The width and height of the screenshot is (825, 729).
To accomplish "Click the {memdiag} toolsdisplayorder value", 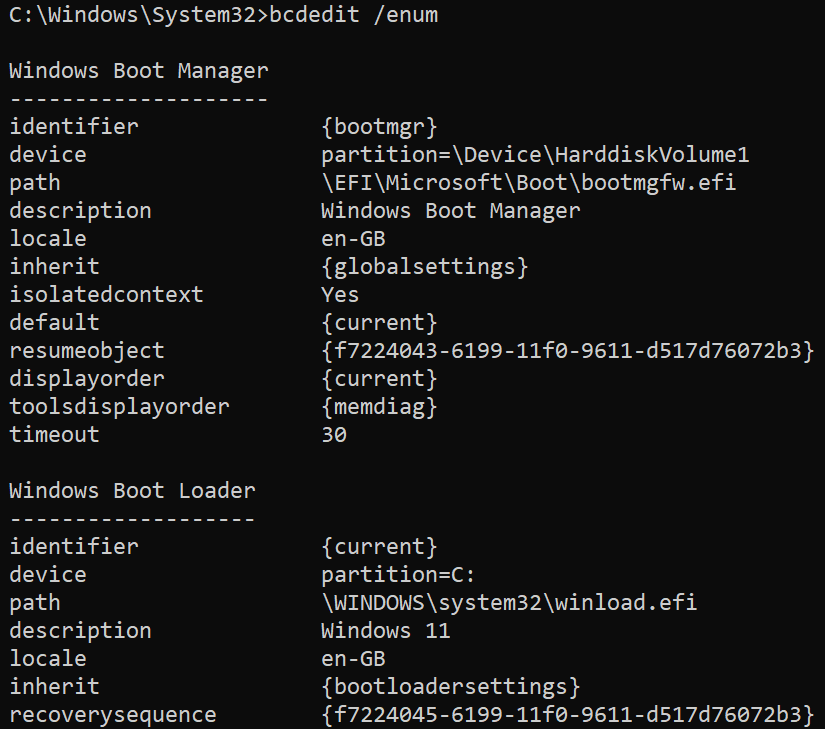I will click(379, 407).
